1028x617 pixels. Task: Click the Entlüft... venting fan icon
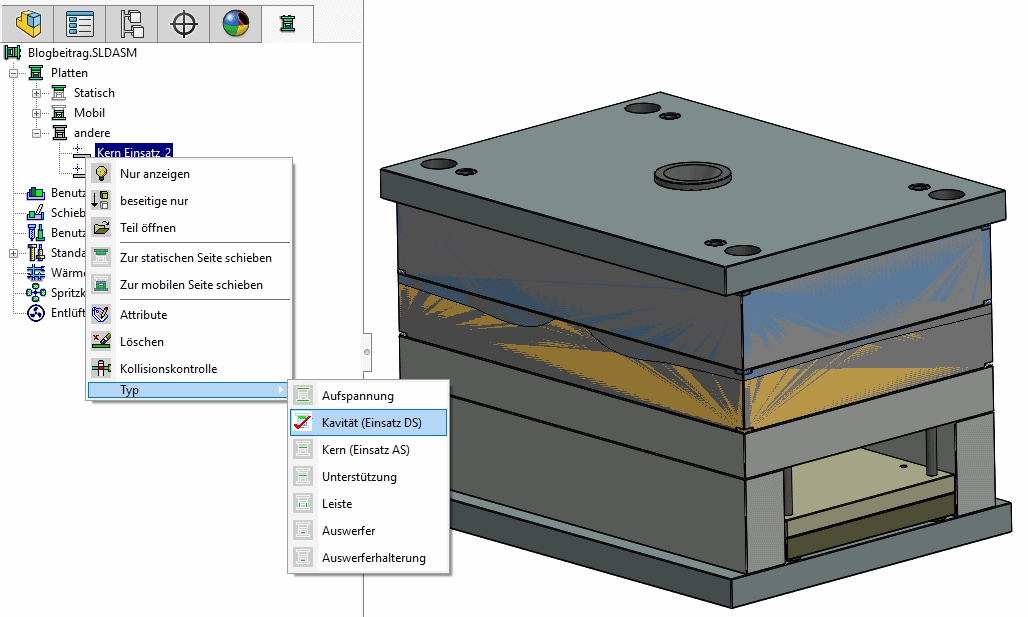coord(35,313)
